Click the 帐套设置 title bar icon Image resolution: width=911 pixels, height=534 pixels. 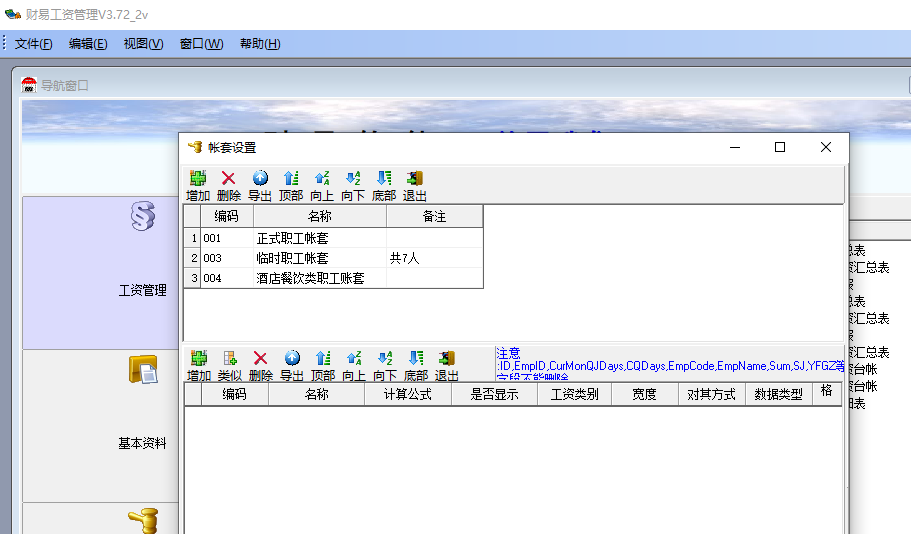click(x=195, y=148)
